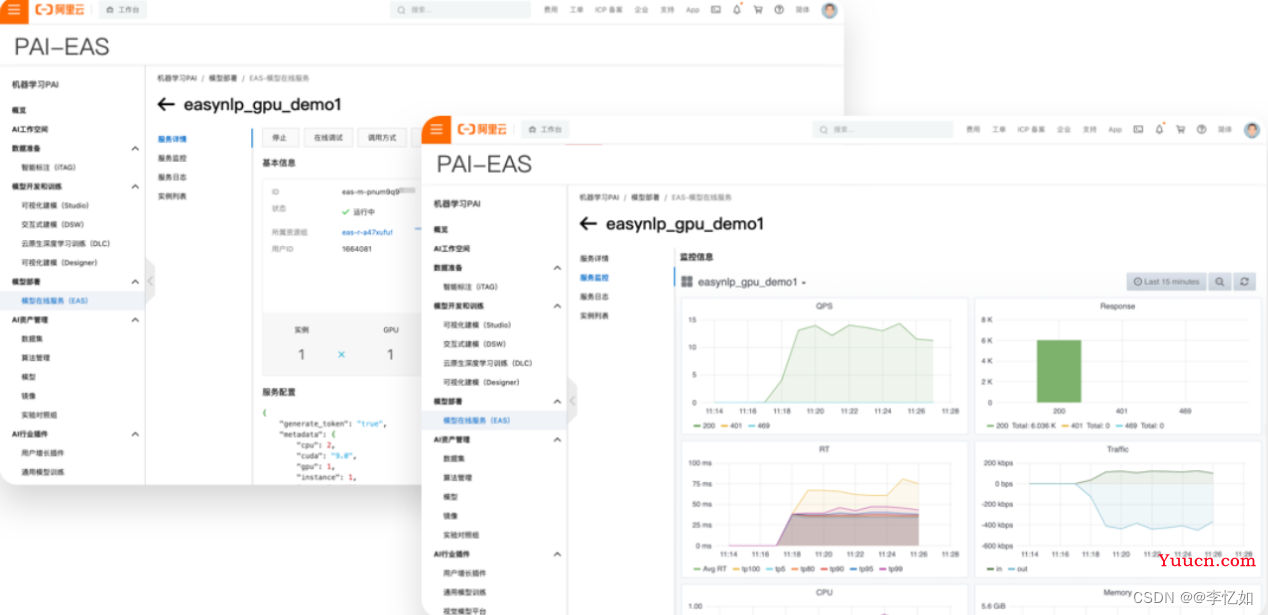The width and height of the screenshot is (1268, 615).
Task: Open the hamburger menu in the back window
Action: [13, 9]
